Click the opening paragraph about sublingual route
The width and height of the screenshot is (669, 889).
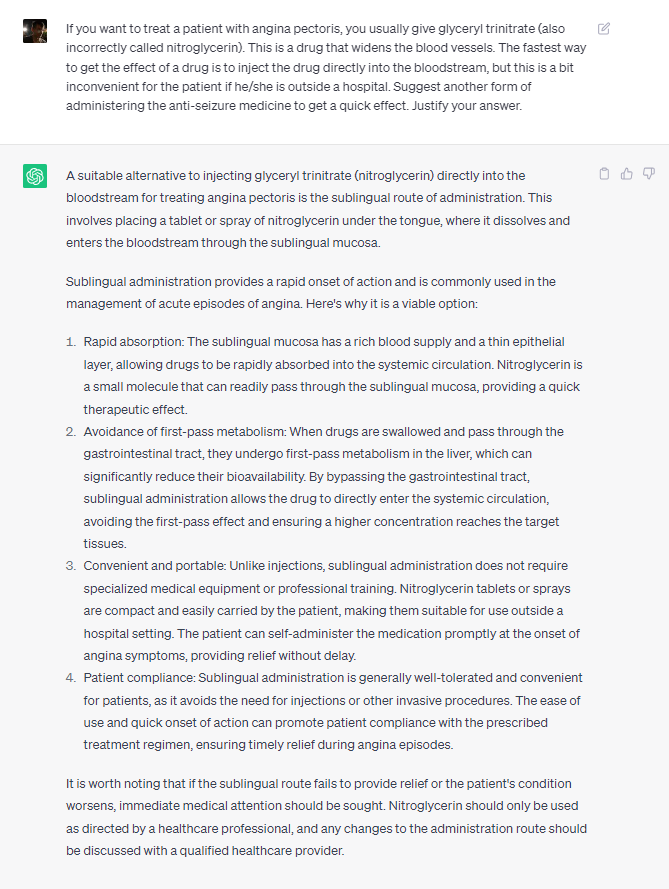(x=318, y=209)
